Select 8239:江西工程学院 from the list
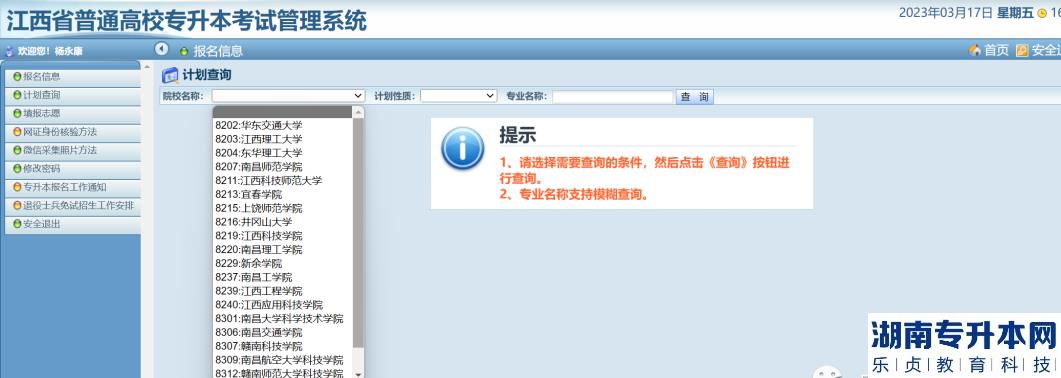Screen dimensions: 1061x378 (282, 291)
